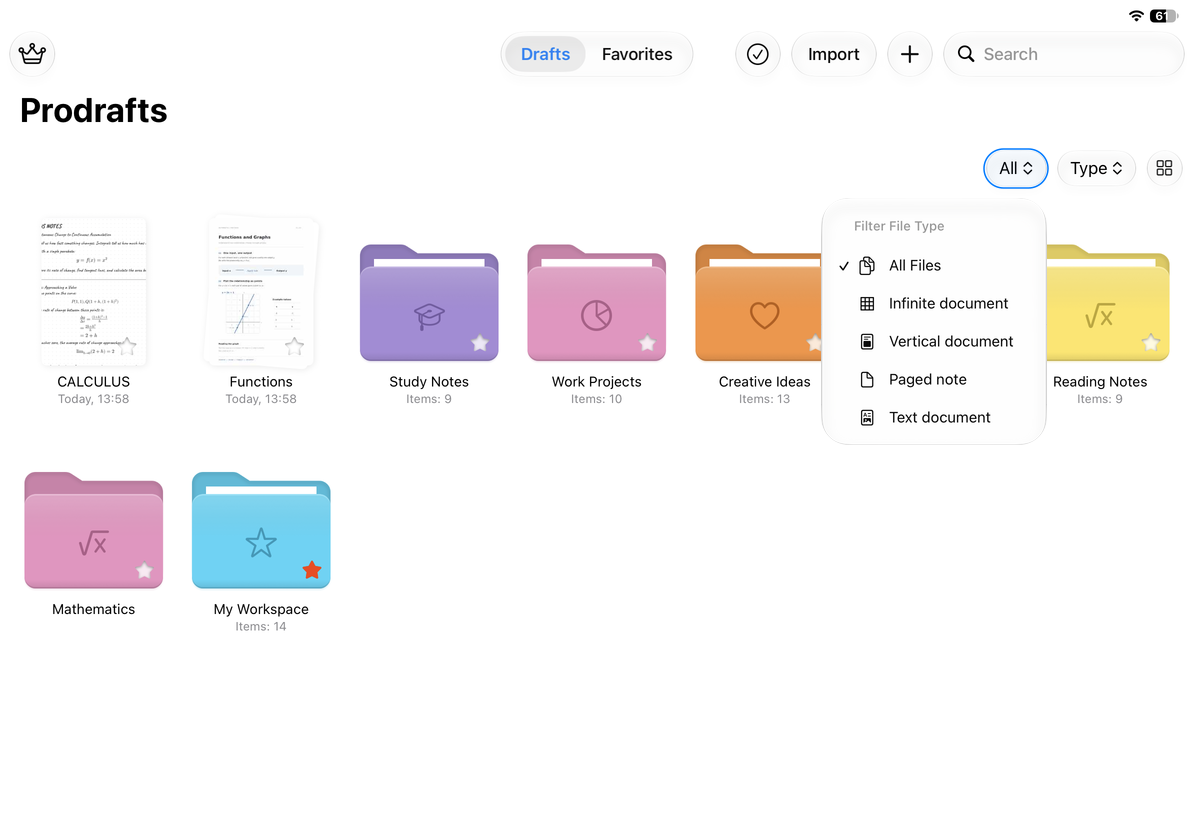Switch to the Drafts tab
Image resolution: width=1194 pixels, height=834 pixels.
click(x=545, y=54)
